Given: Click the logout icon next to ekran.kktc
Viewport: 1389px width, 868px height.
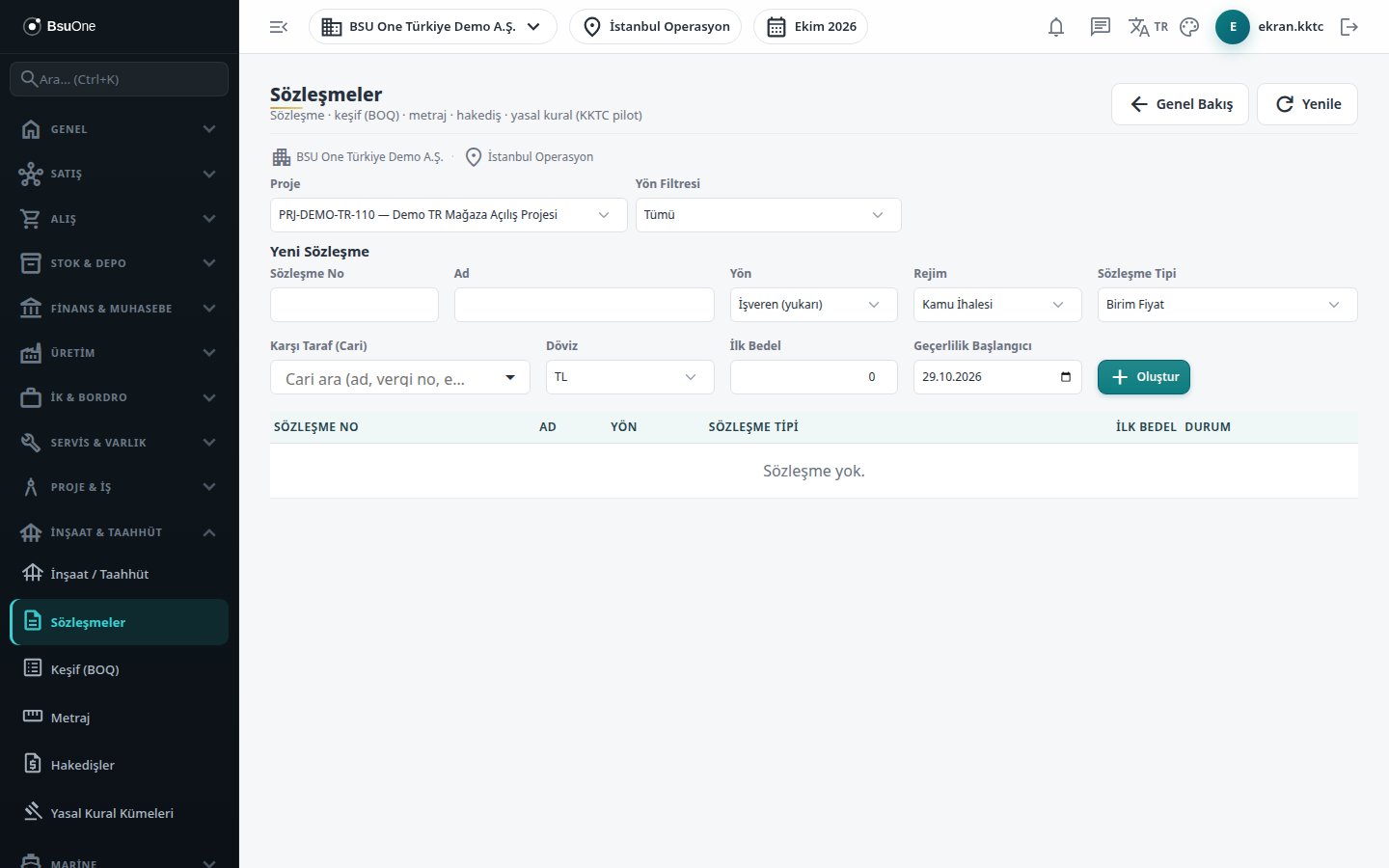Looking at the screenshot, I should (x=1349, y=27).
